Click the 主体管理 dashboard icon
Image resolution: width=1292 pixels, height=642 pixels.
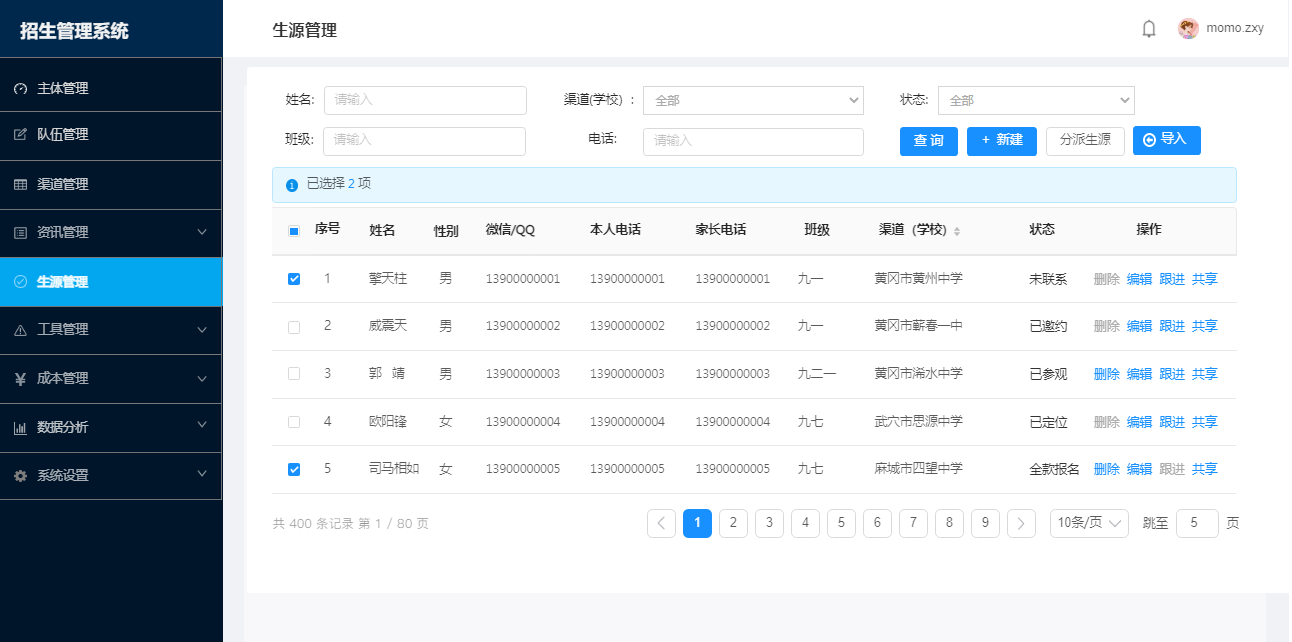click(x=20, y=88)
